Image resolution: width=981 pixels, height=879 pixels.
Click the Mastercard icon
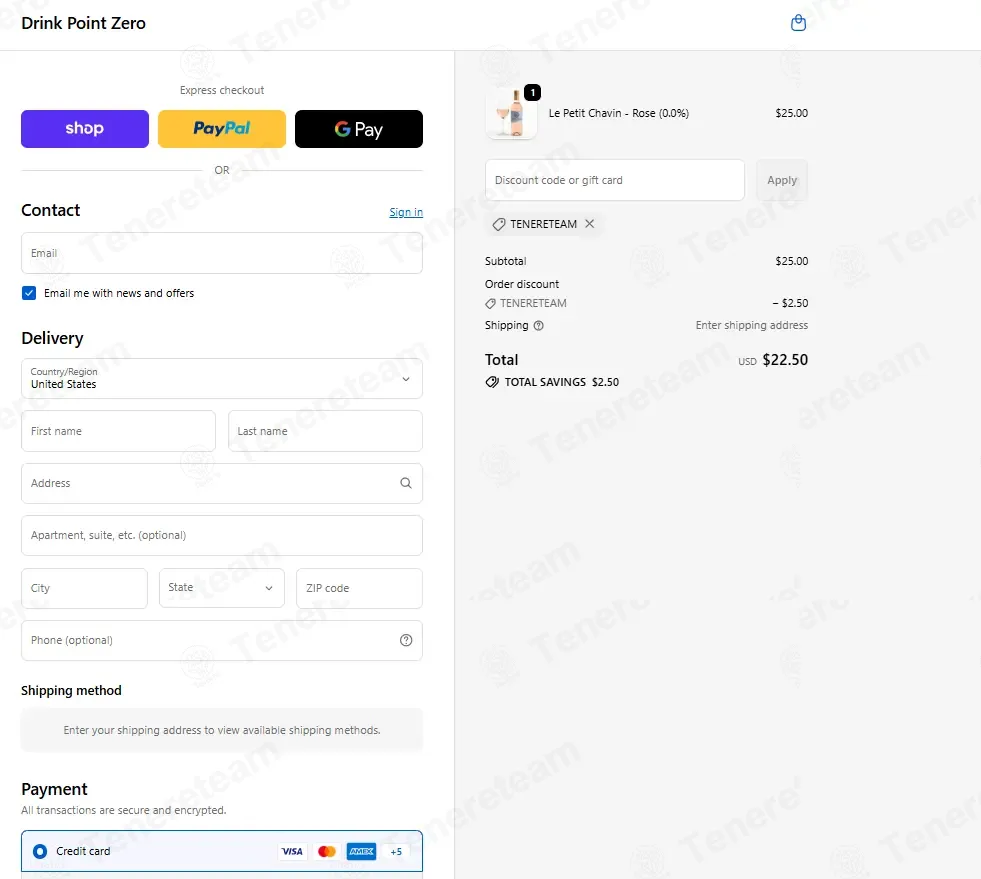click(x=327, y=851)
